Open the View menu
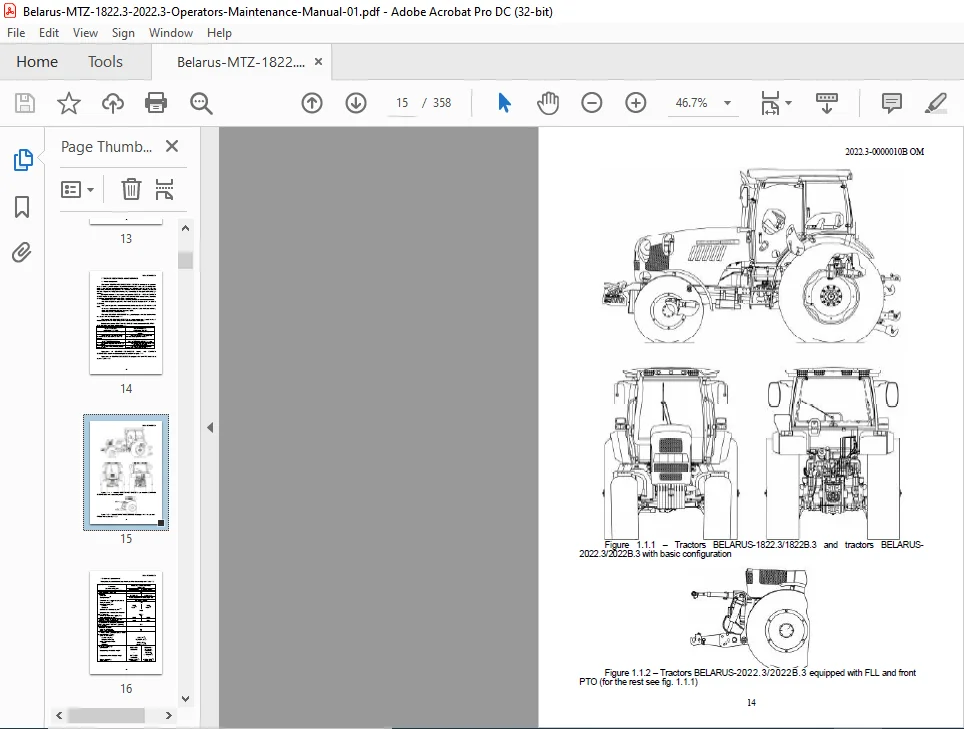 pos(85,33)
